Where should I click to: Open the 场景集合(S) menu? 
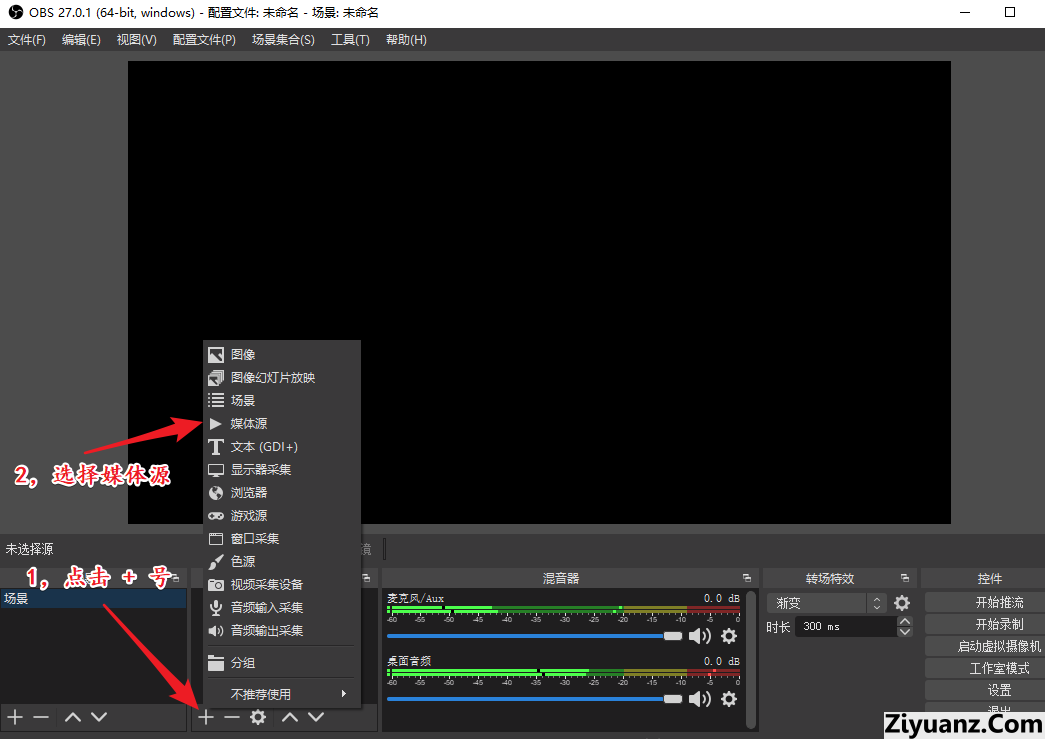283,40
